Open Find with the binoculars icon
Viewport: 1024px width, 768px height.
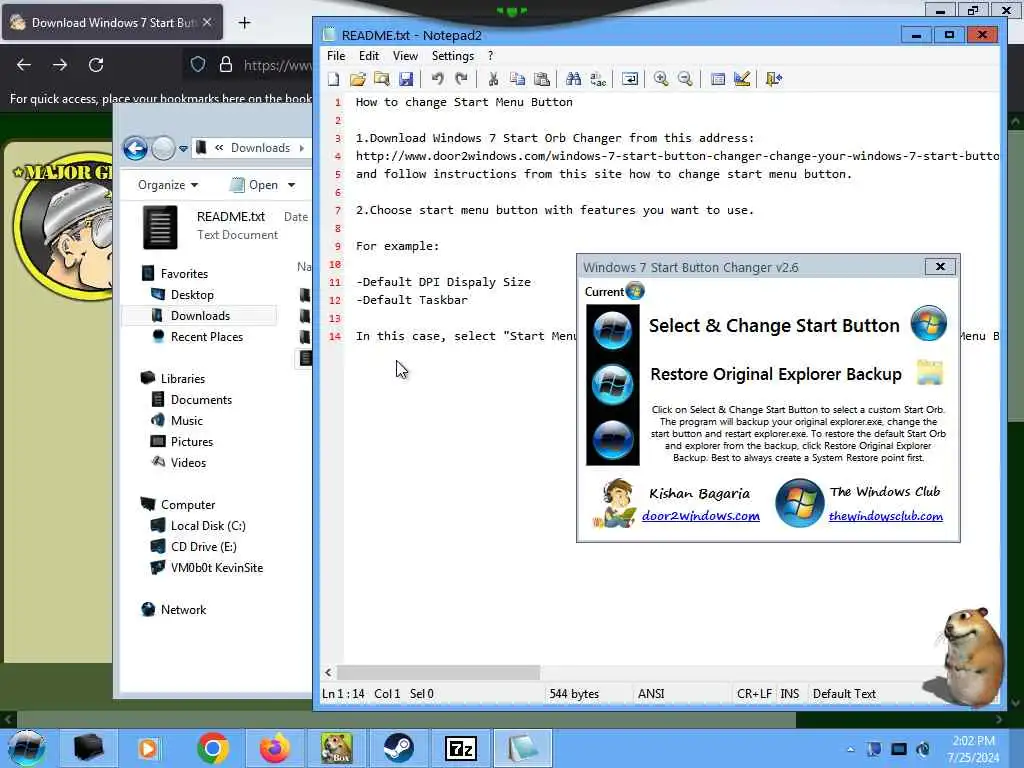click(x=573, y=79)
